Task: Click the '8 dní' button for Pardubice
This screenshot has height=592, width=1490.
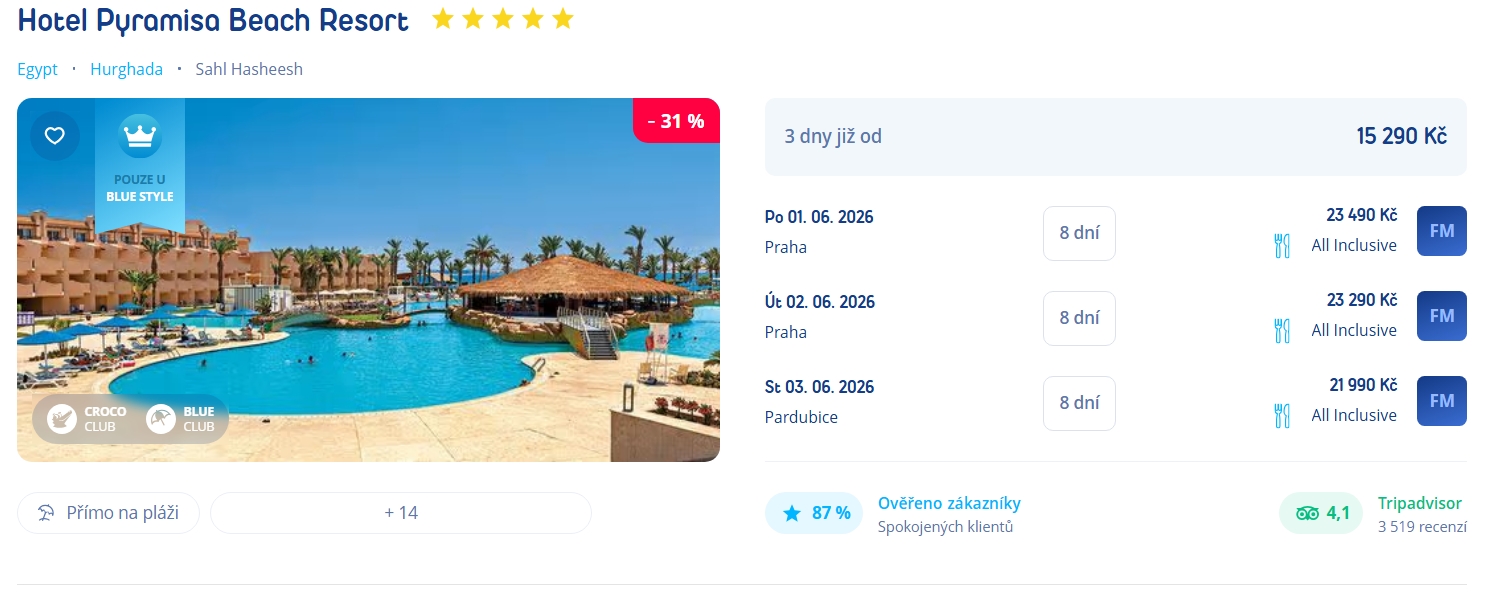Action: (x=1079, y=403)
